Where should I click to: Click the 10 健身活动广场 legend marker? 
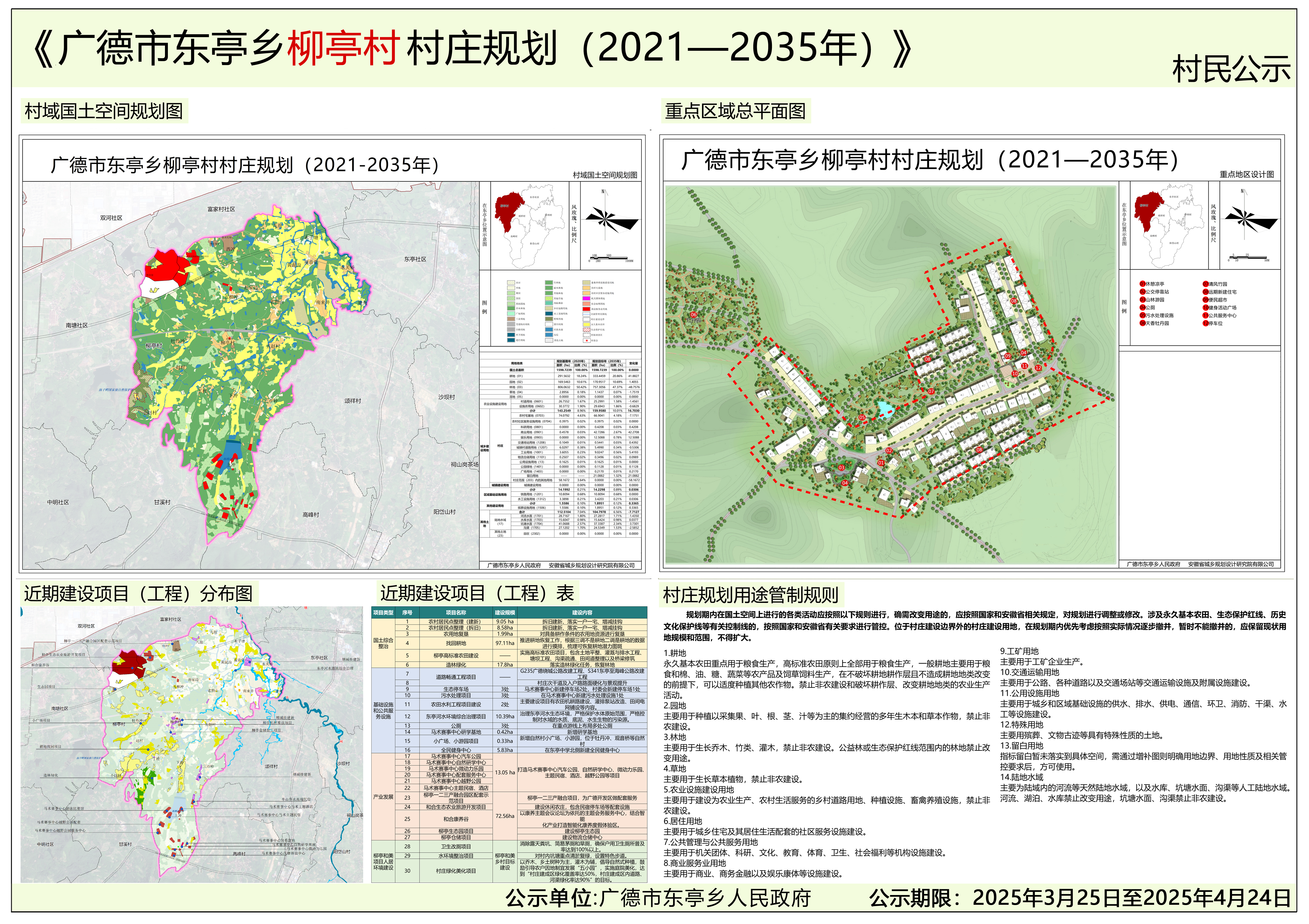tap(1206, 308)
